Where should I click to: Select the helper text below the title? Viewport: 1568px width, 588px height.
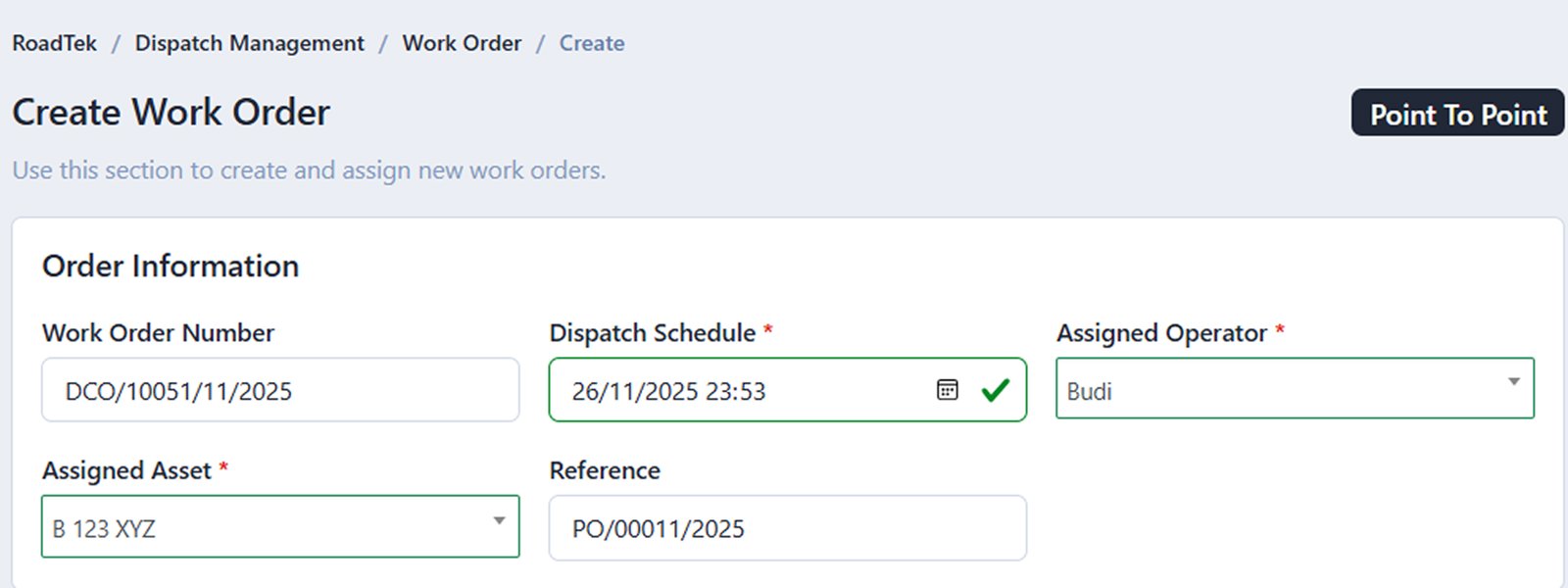309,170
